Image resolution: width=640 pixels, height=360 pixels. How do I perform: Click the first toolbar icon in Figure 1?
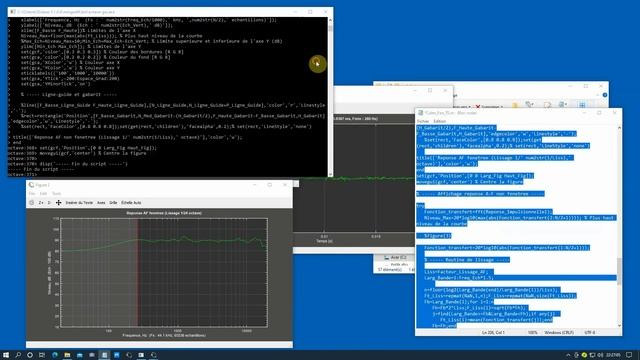point(31,203)
